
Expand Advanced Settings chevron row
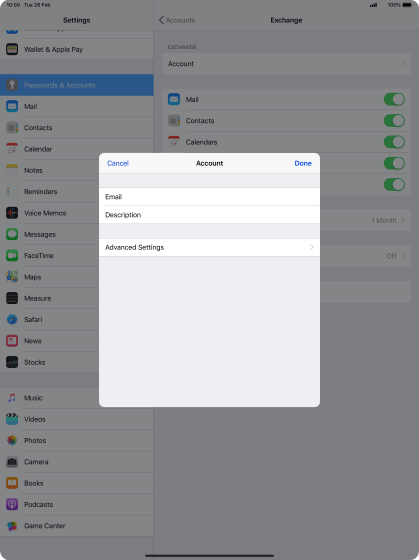(x=209, y=247)
